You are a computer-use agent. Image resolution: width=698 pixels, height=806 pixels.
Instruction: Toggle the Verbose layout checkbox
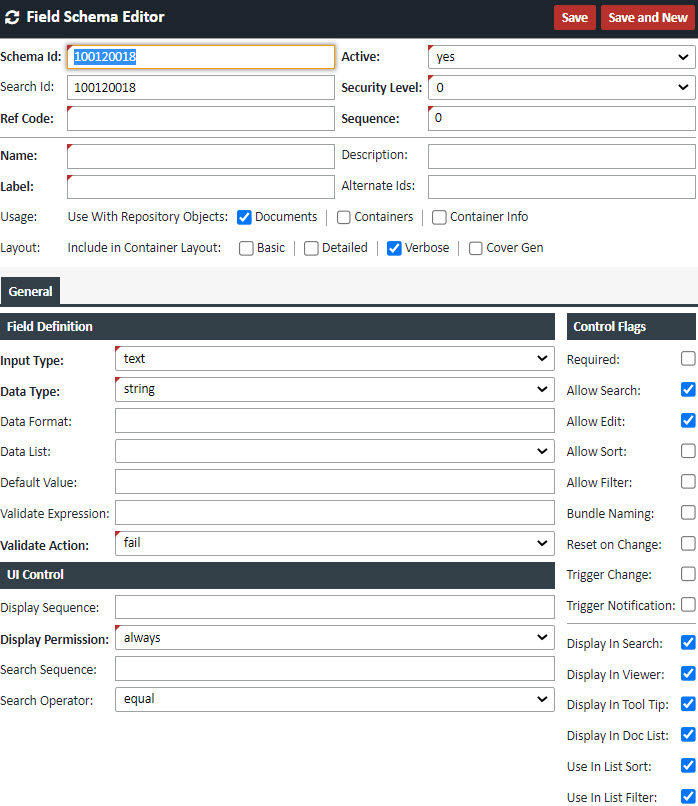[x=394, y=248]
